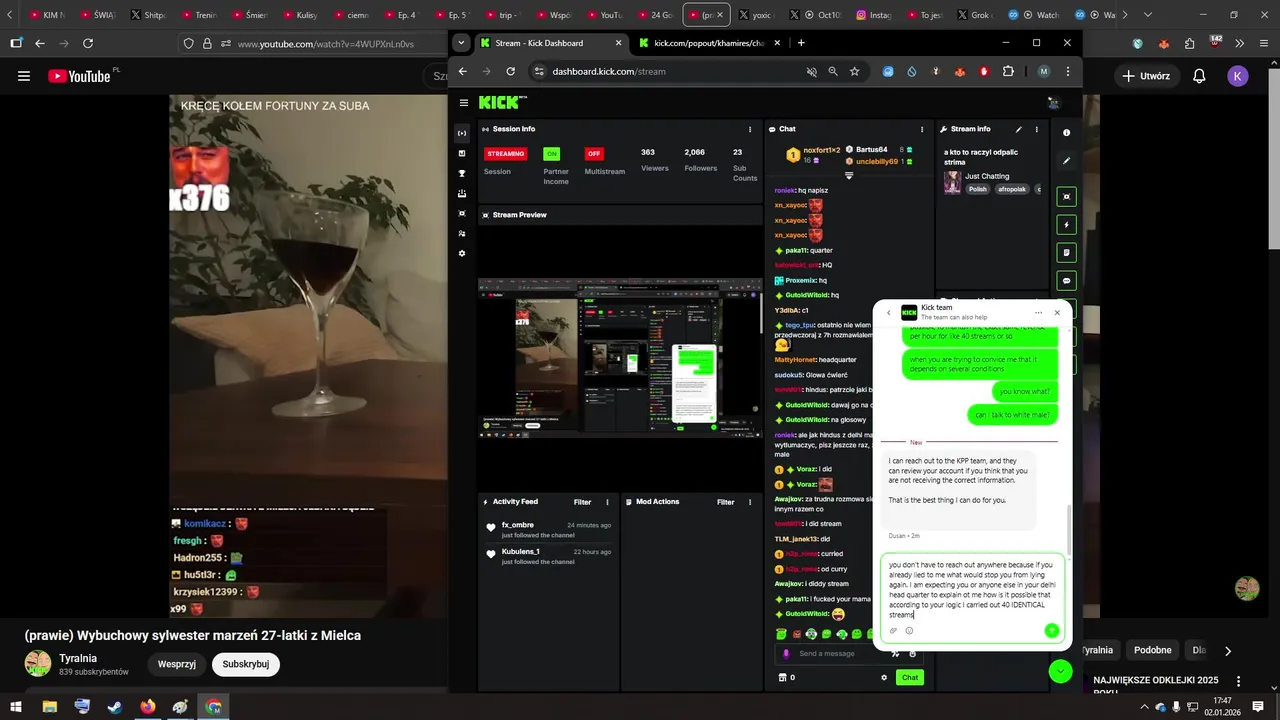Click the info icon on right rail
The height and width of the screenshot is (720, 1280).
click(x=1066, y=132)
